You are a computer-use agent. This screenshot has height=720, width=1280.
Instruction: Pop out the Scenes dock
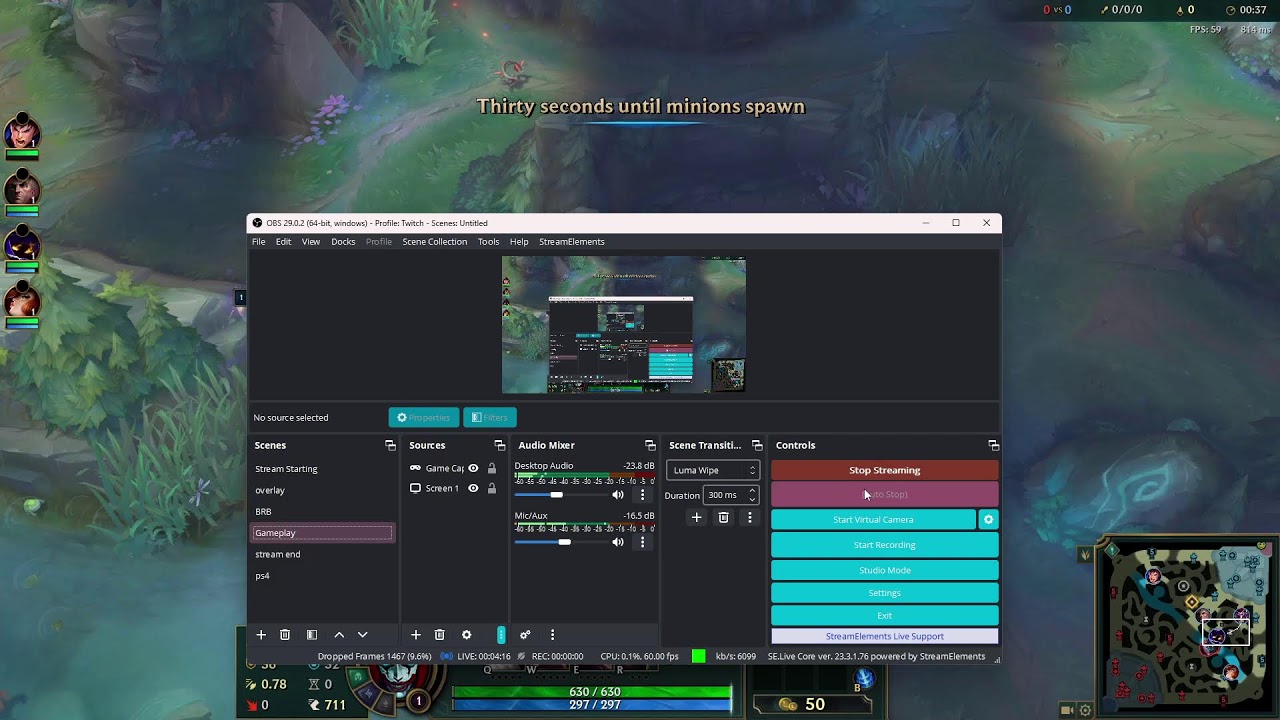click(x=390, y=445)
